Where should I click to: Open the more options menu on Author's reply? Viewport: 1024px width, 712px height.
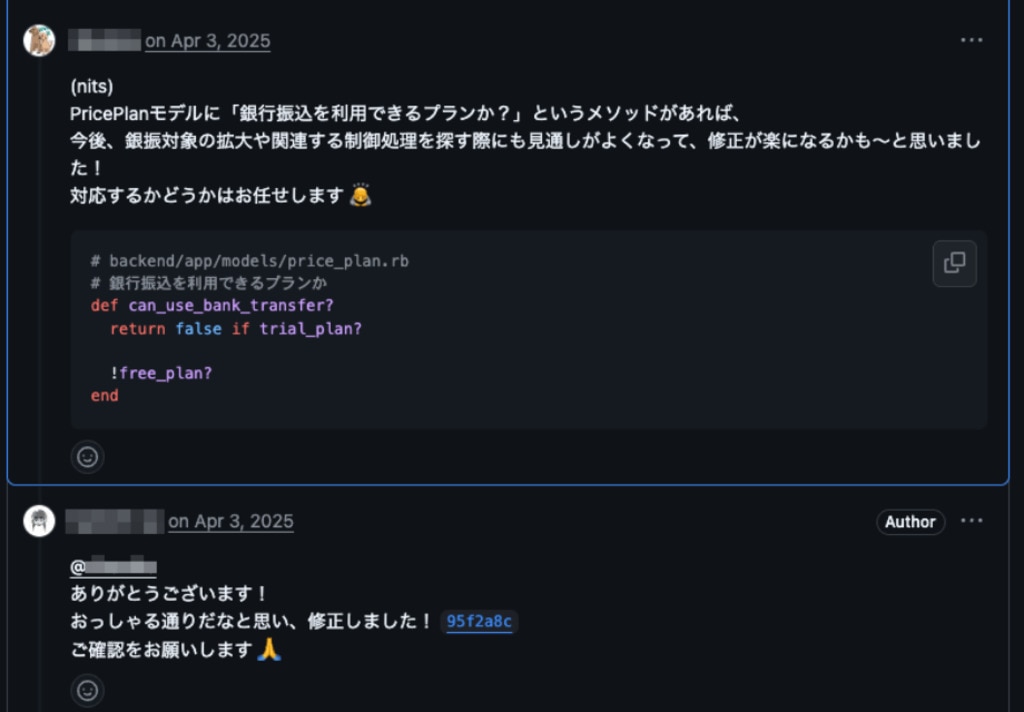[971, 521]
